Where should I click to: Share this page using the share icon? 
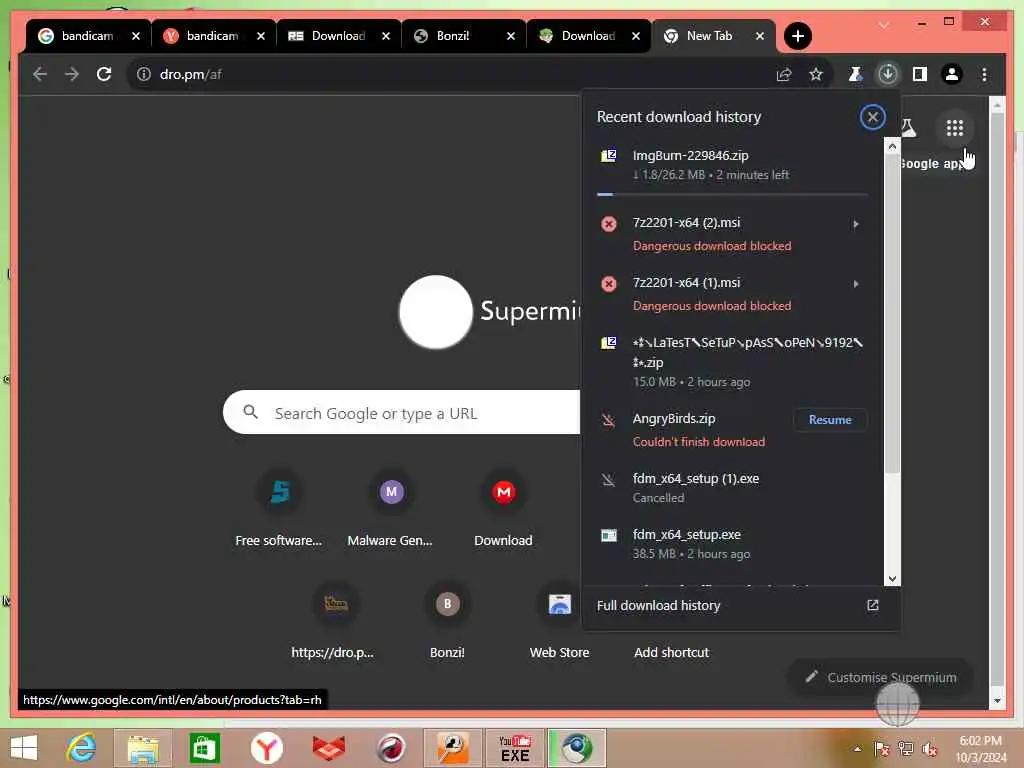point(784,74)
